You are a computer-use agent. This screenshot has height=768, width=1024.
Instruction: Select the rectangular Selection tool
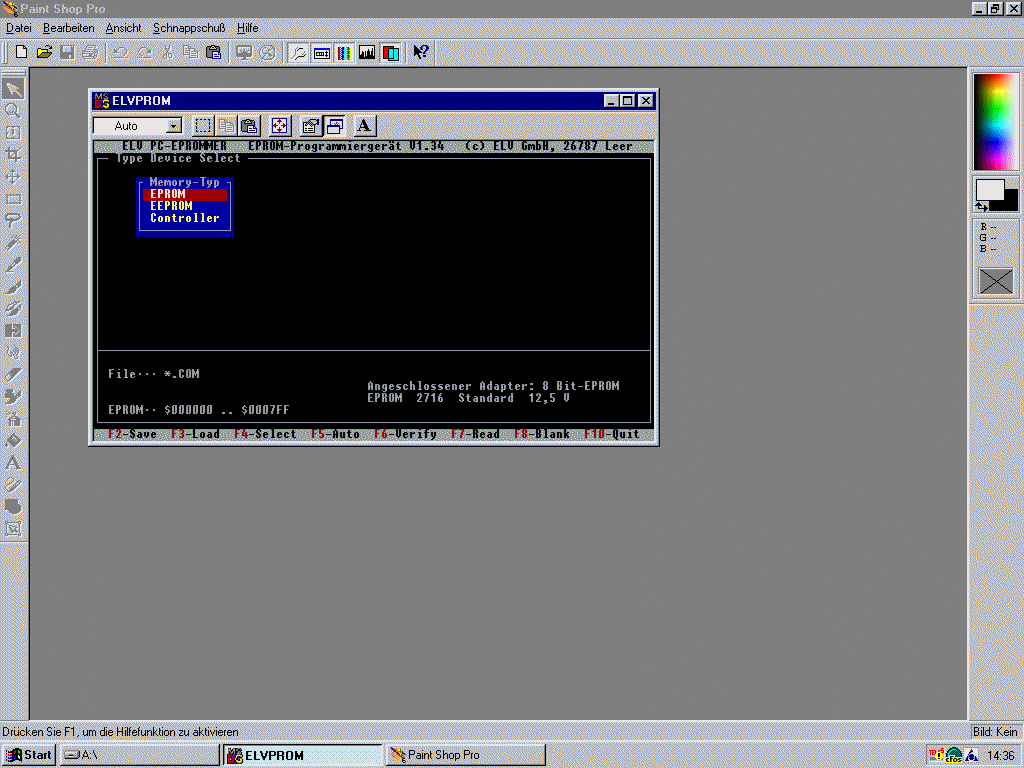[x=13, y=199]
